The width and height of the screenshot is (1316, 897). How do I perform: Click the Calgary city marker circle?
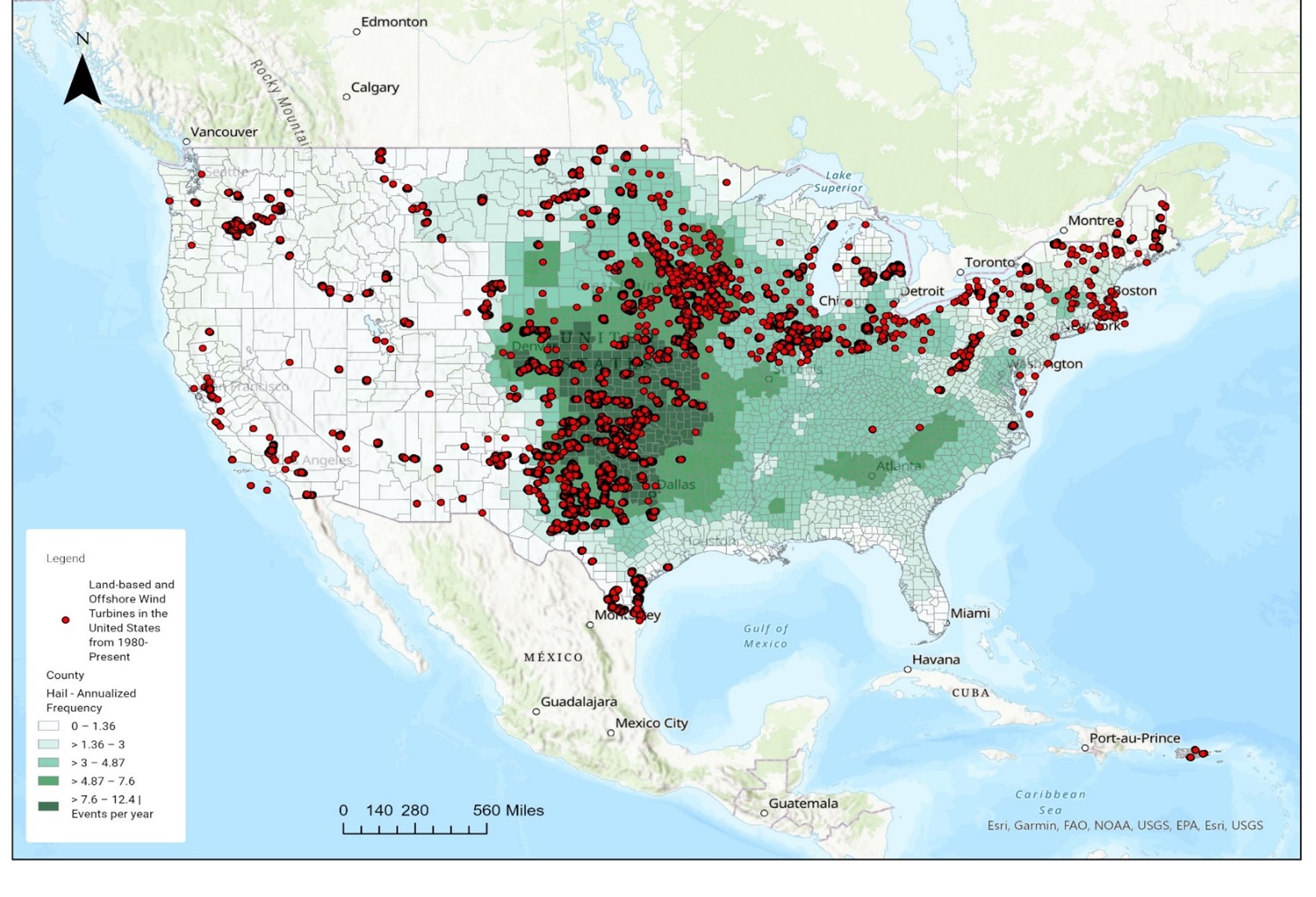[x=346, y=97]
